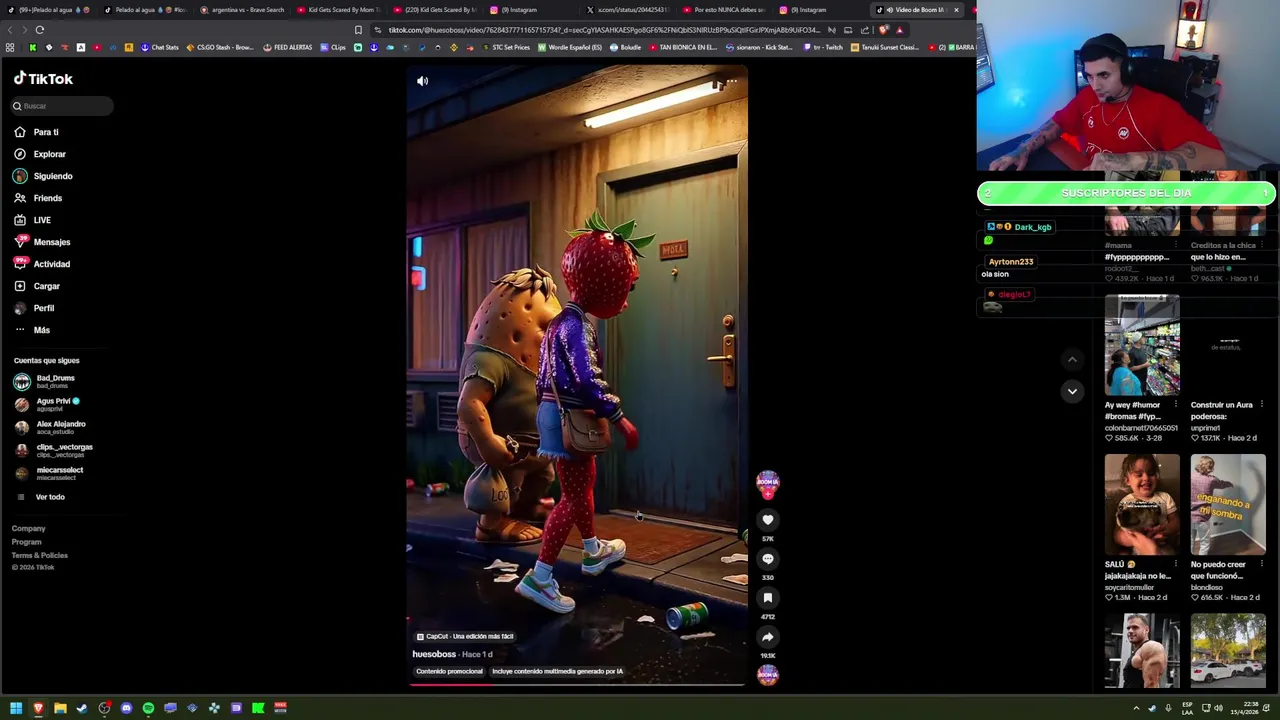The width and height of the screenshot is (1280, 720).
Task: Expand the Más menu
Action: [32, 330]
